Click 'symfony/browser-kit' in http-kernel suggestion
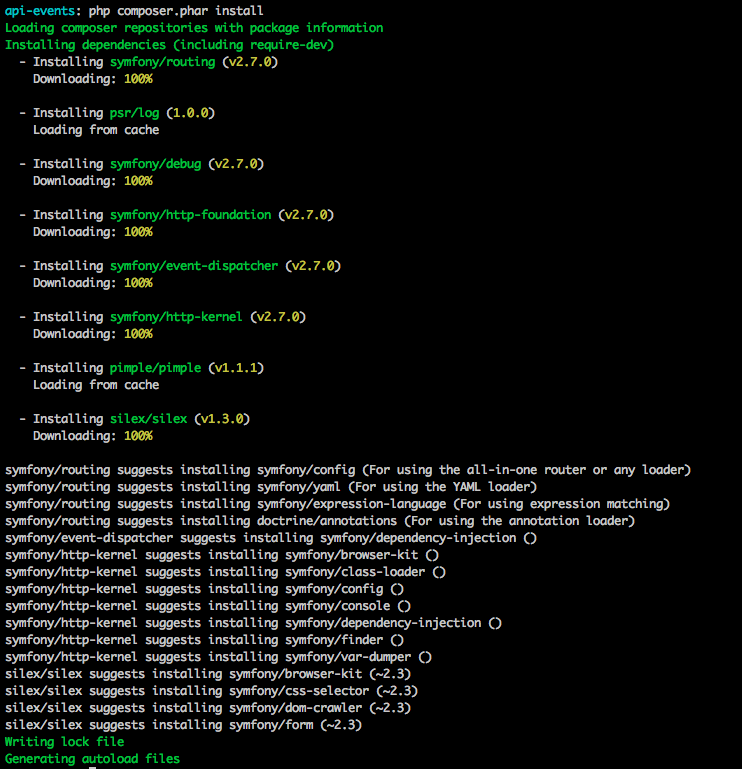The height and width of the screenshot is (769, 742). [x=352, y=555]
